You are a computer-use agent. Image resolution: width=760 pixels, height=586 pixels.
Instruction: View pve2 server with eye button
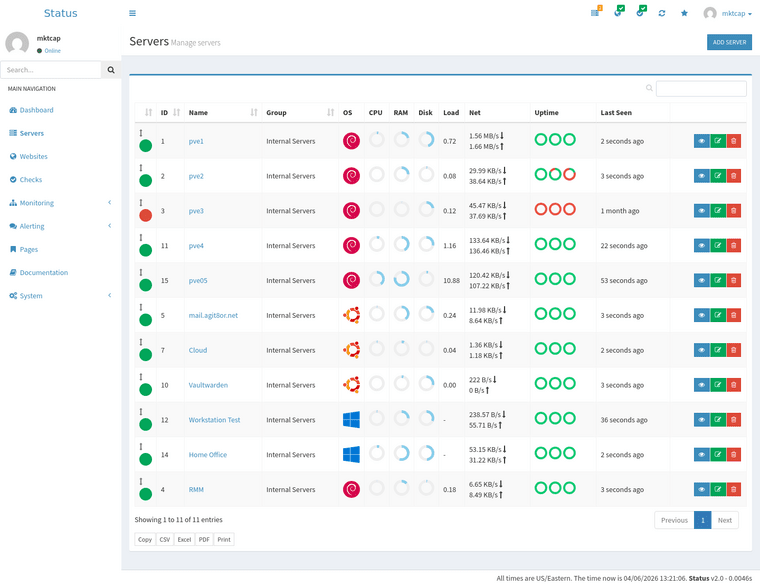pos(701,176)
